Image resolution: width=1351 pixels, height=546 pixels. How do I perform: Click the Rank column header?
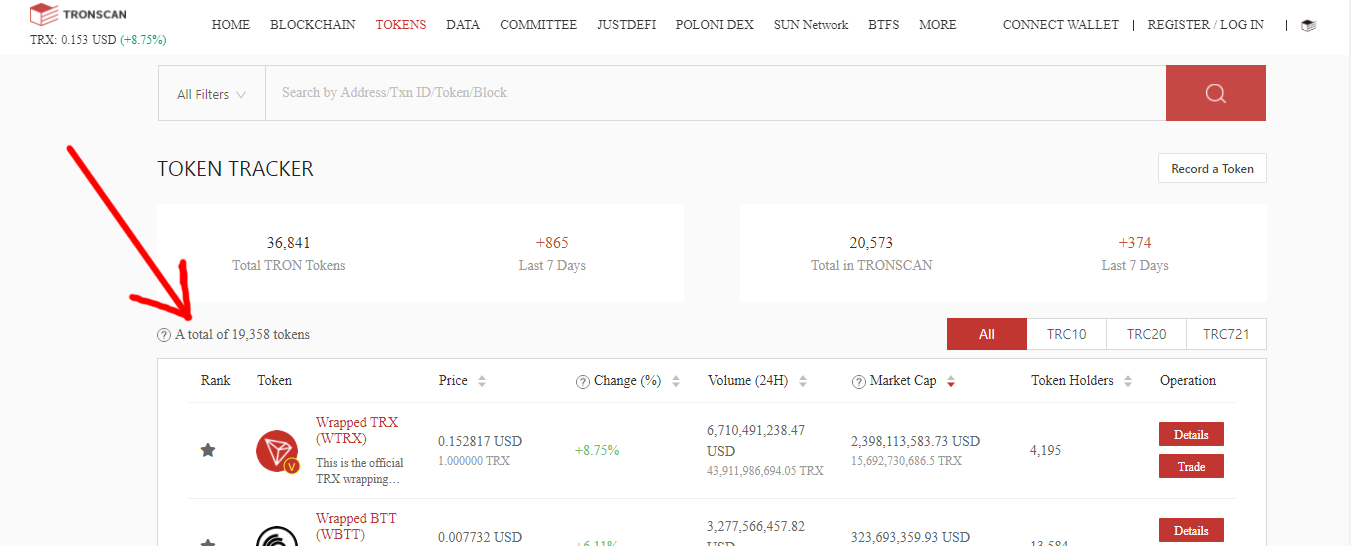click(x=215, y=381)
